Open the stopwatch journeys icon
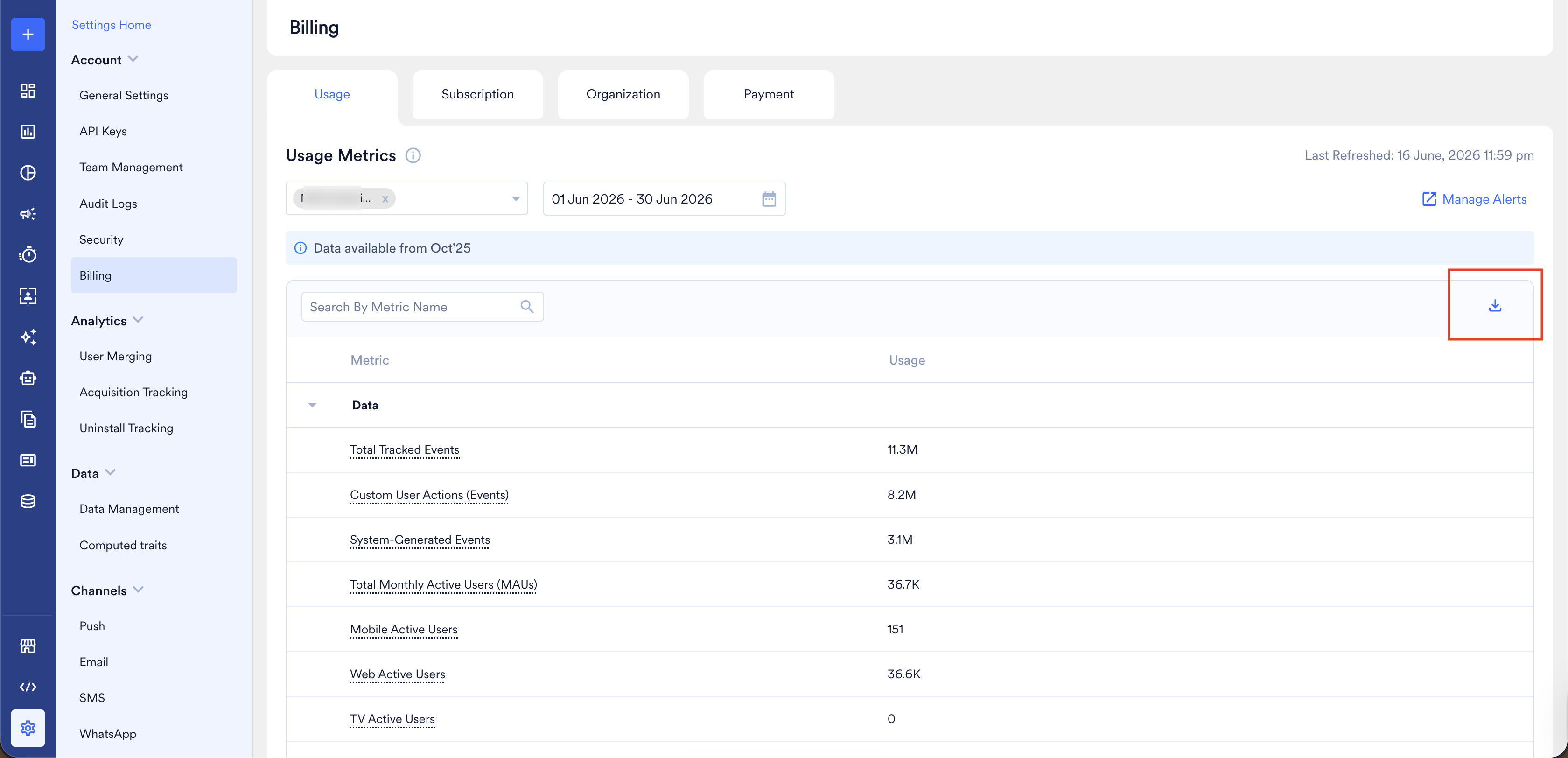The height and width of the screenshot is (758, 1568). point(28,254)
